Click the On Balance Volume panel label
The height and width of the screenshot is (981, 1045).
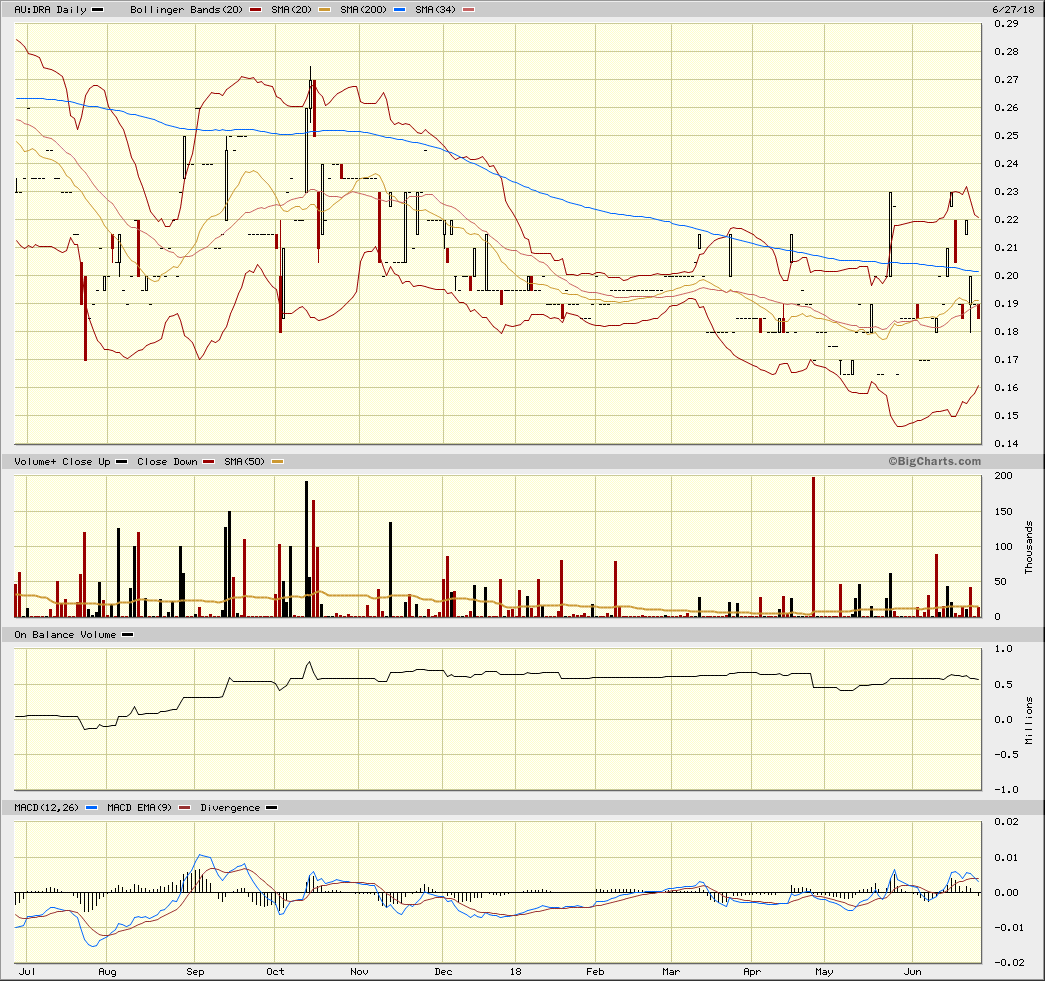(x=65, y=635)
